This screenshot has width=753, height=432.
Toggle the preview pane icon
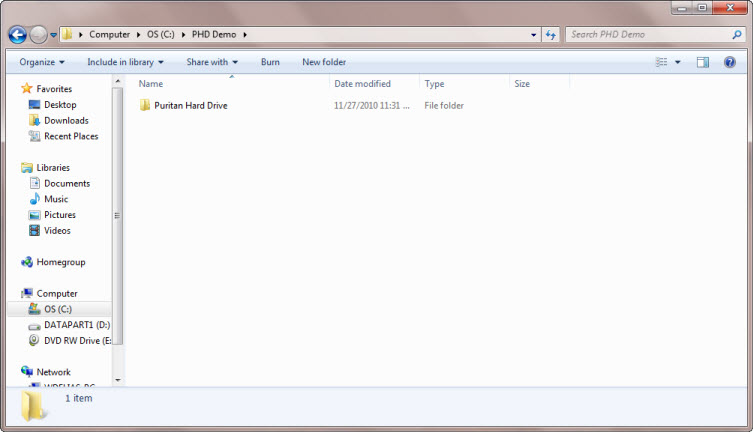[x=703, y=62]
